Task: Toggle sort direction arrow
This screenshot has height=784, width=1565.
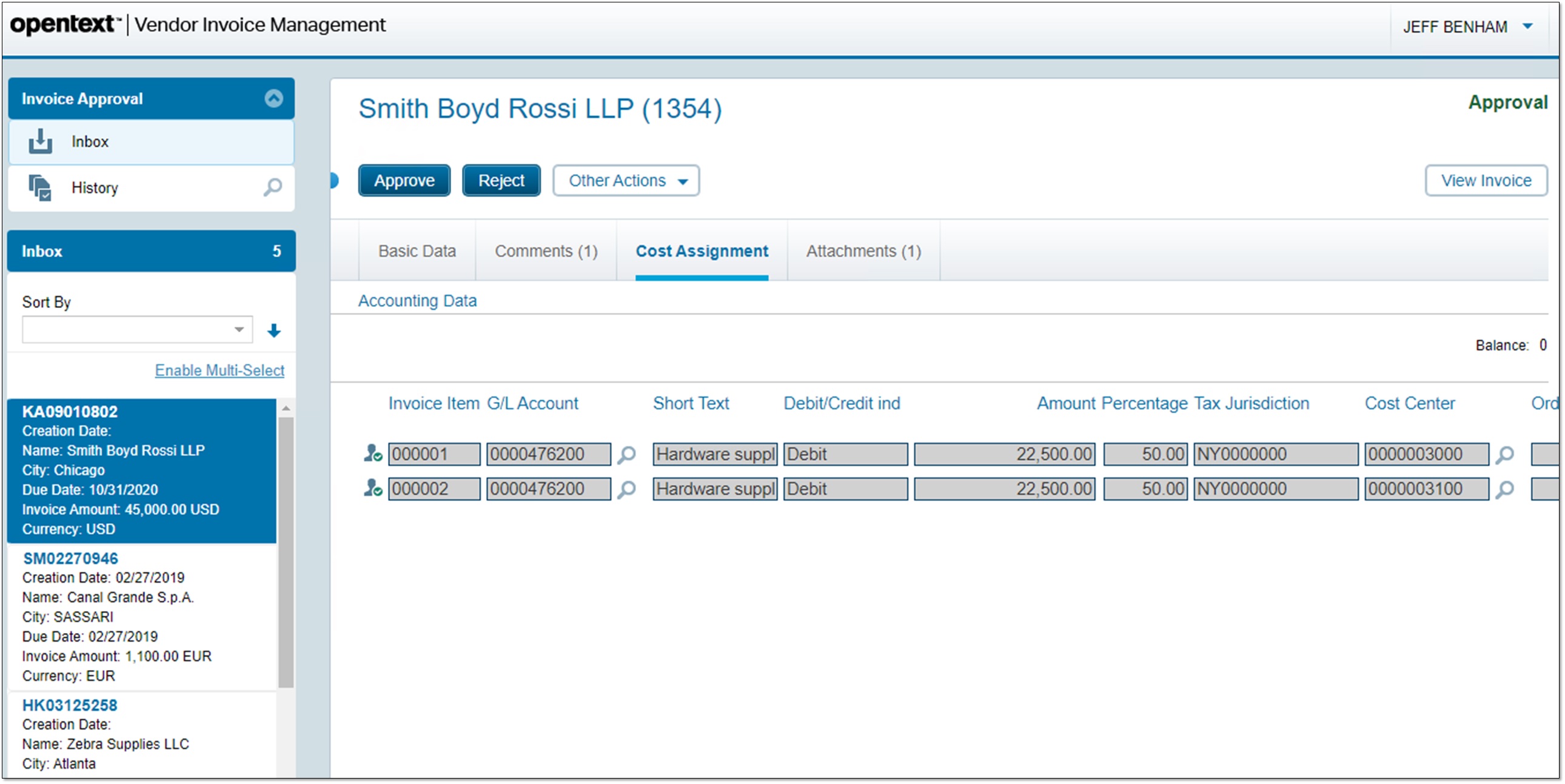Action: (x=274, y=330)
